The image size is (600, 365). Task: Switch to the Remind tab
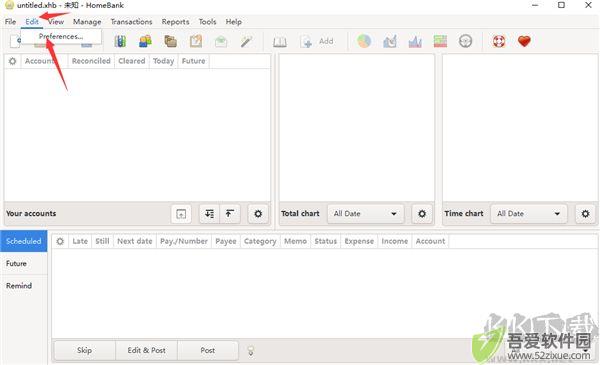[x=24, y=285]
